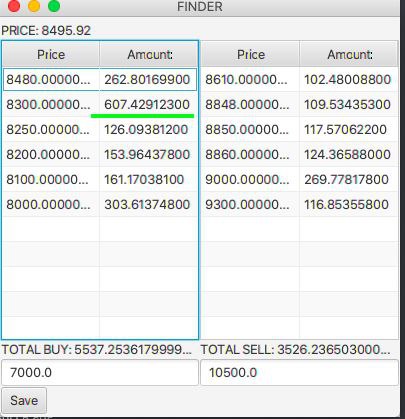Select amount cell 124.36588000
405x419 pixels.
tap(349, 154)
